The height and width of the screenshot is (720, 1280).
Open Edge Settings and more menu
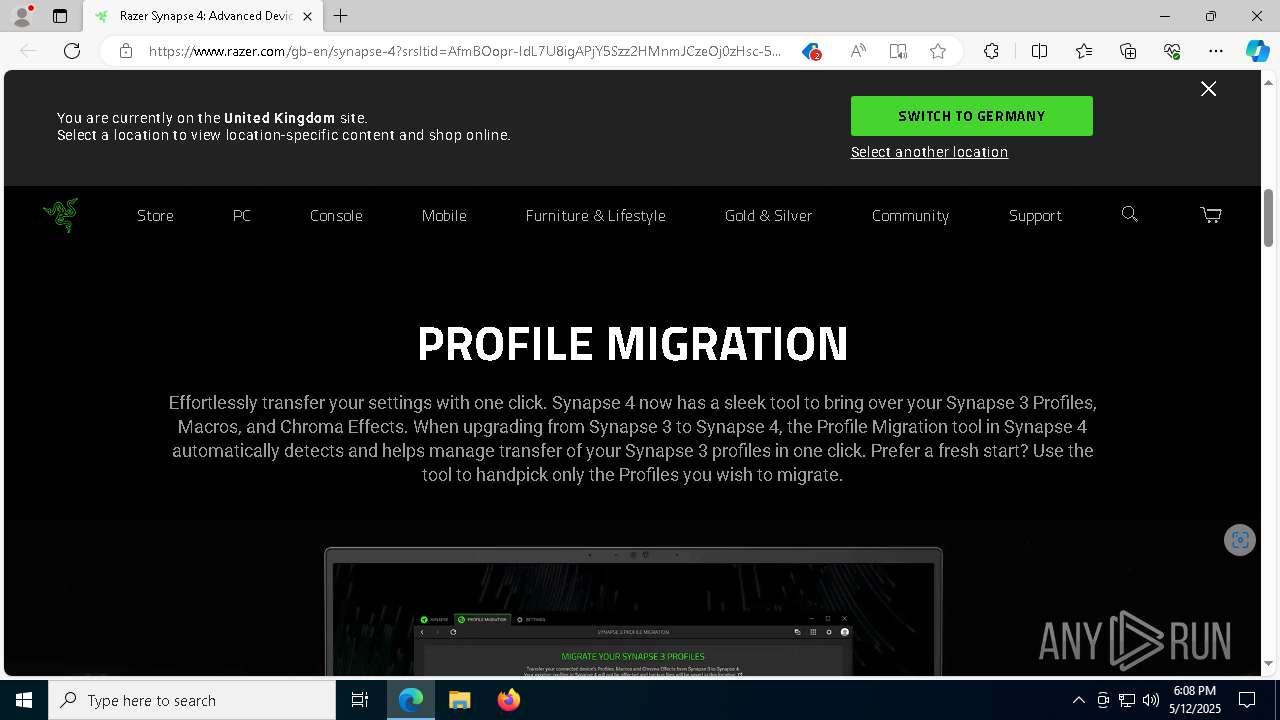coord(1216,51)
